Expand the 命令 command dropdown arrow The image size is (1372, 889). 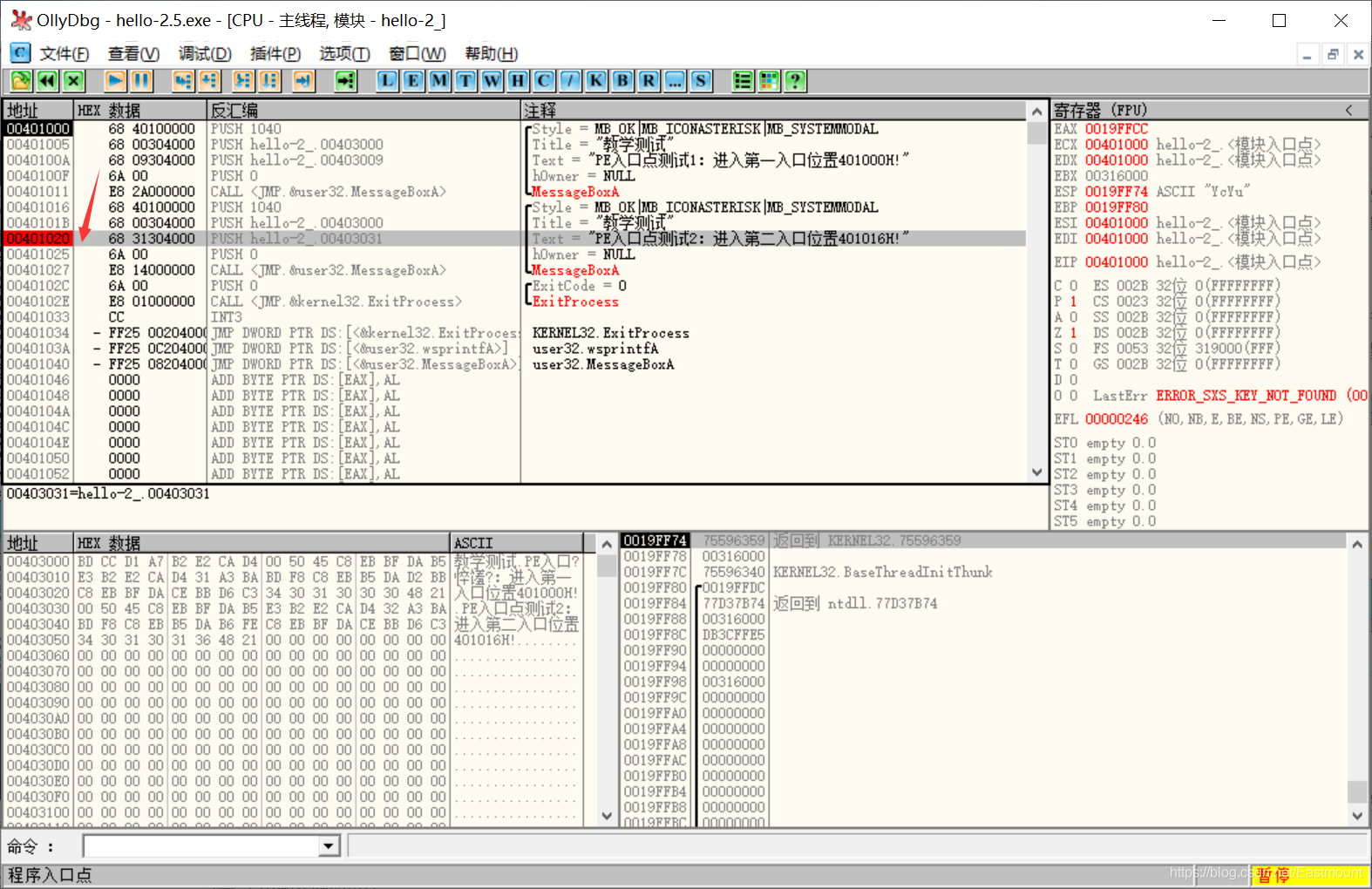pyautogui.click(x=329, y=846)
